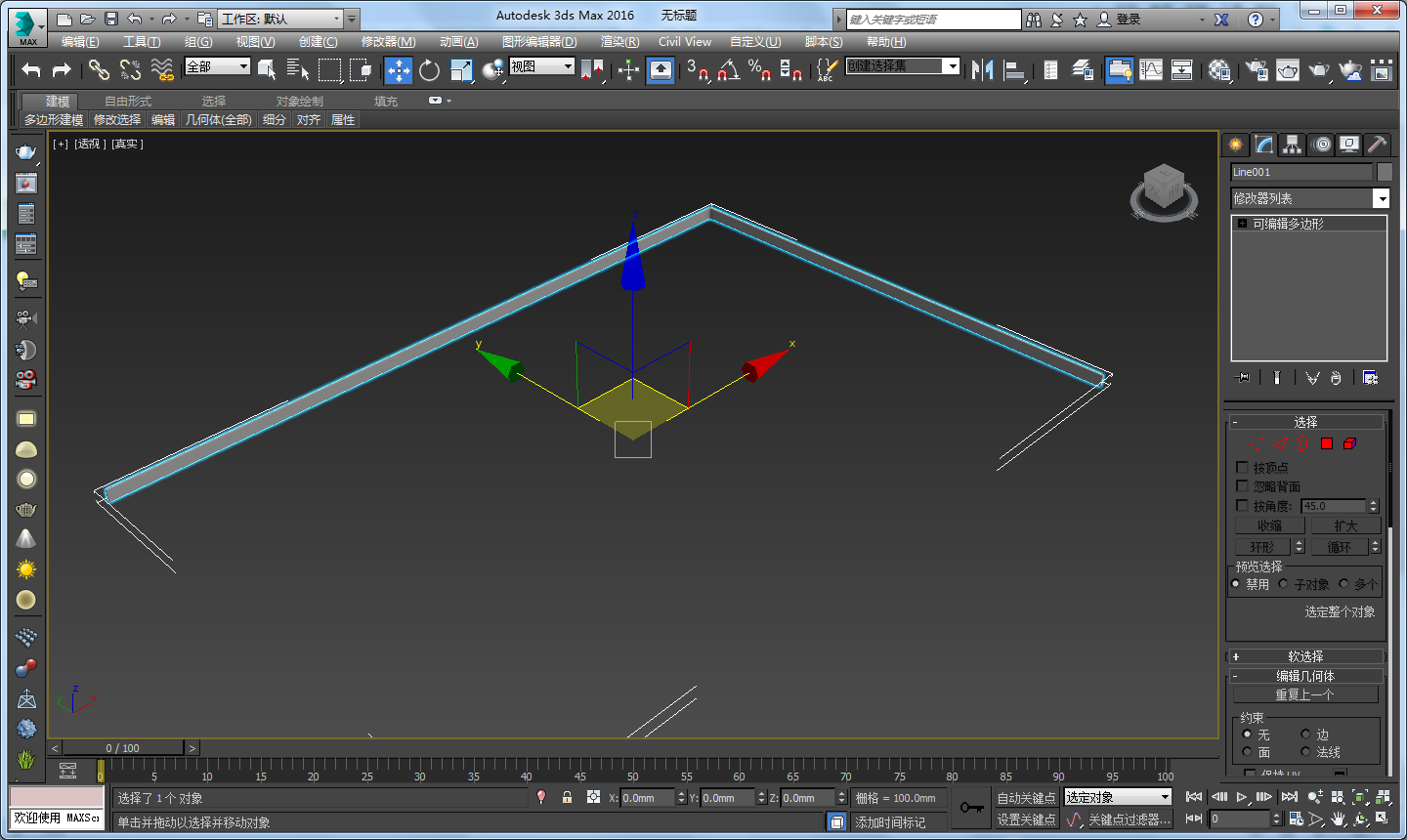
Task: Click the 设置关键点 set key button
Action: 1026,819
